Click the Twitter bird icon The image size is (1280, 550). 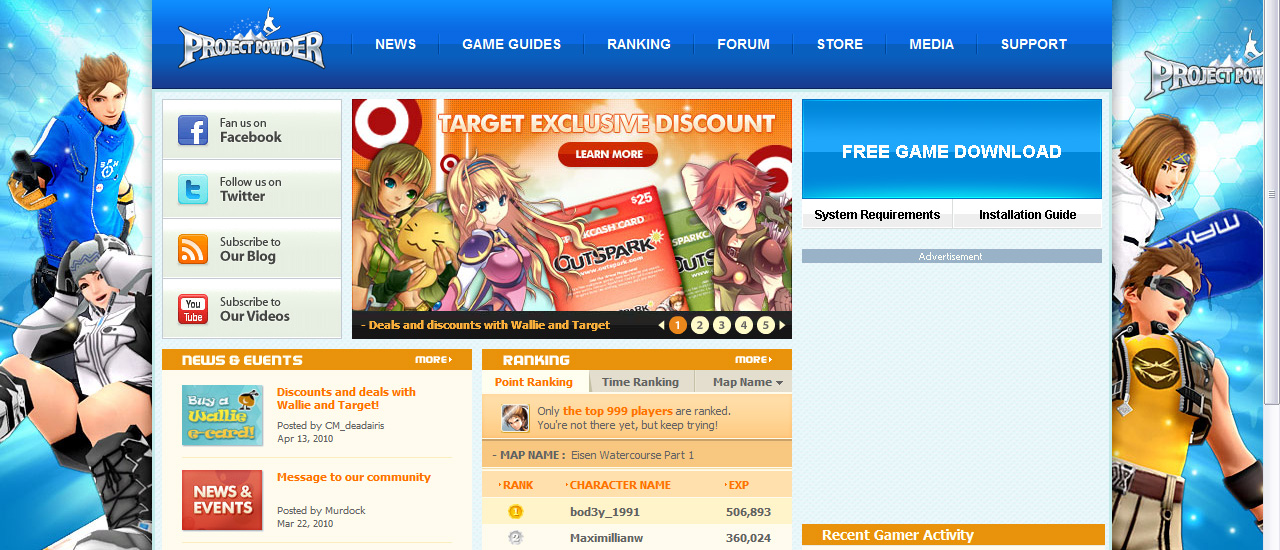click(193, 189)
